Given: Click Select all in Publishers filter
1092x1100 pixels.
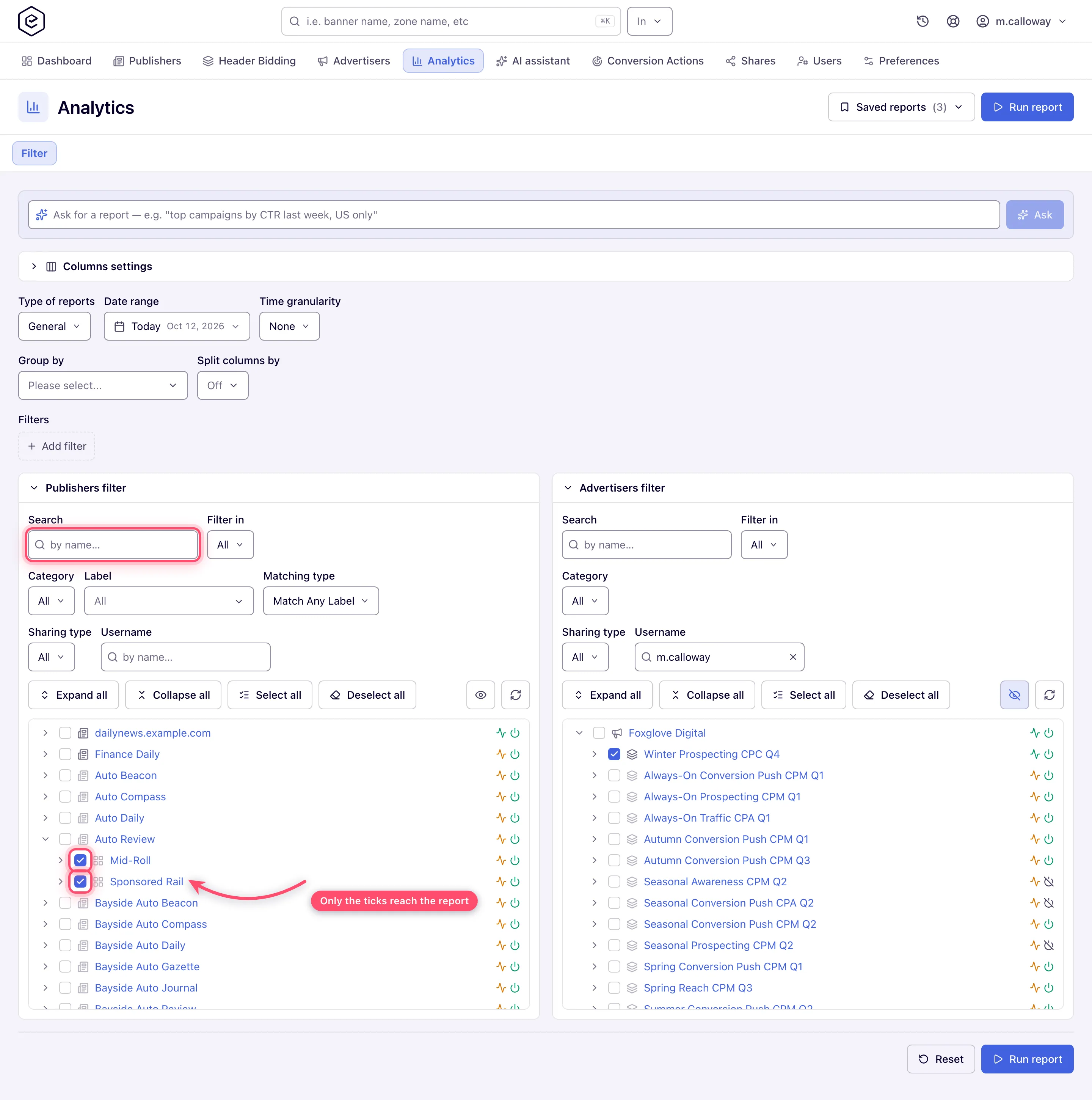Looking at the screenshot, I should (270, 695).
